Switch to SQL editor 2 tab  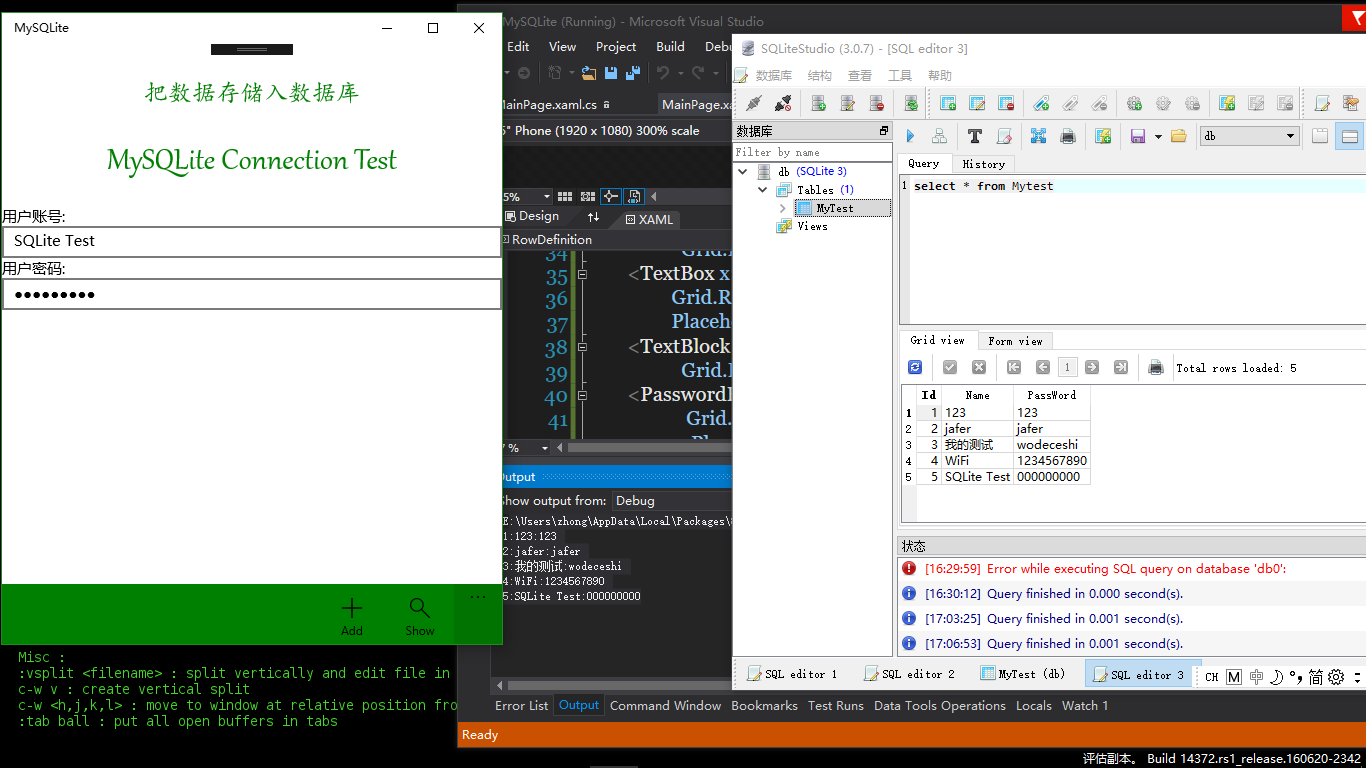coord(910,674)
